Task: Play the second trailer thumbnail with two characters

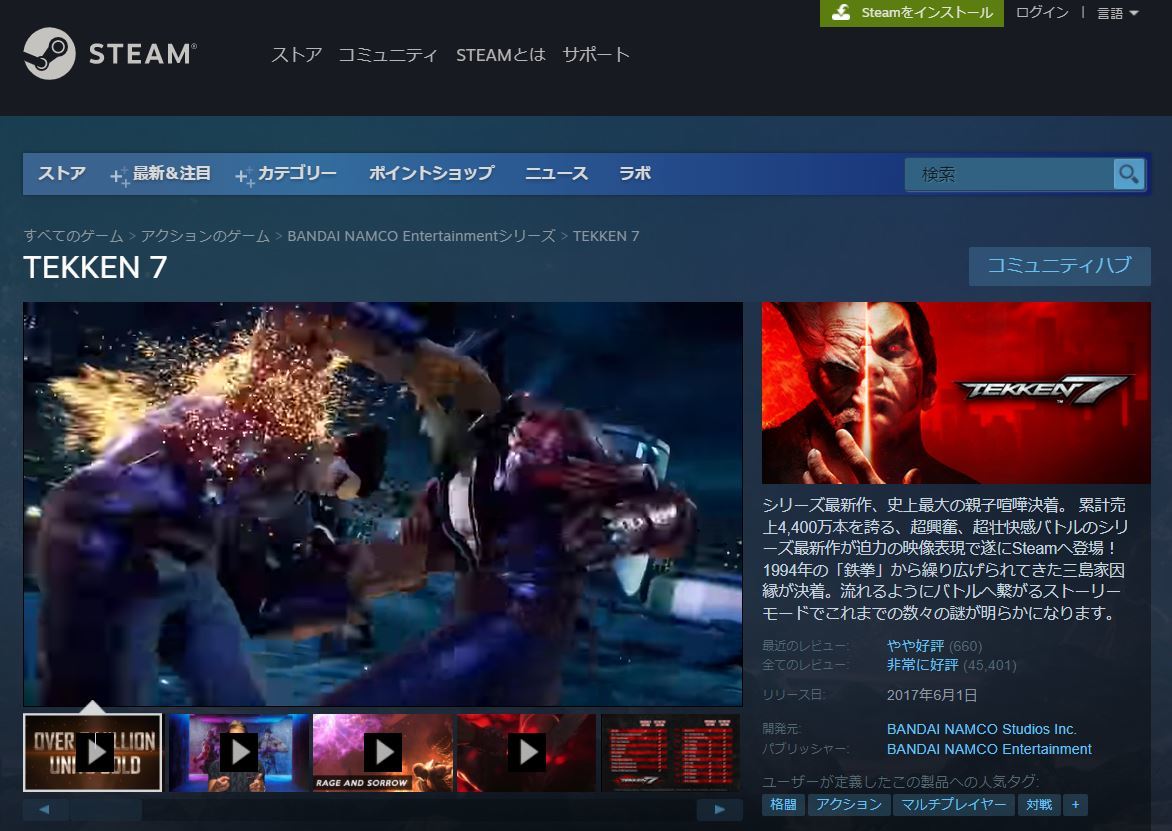Action: (x=238, y=753)
